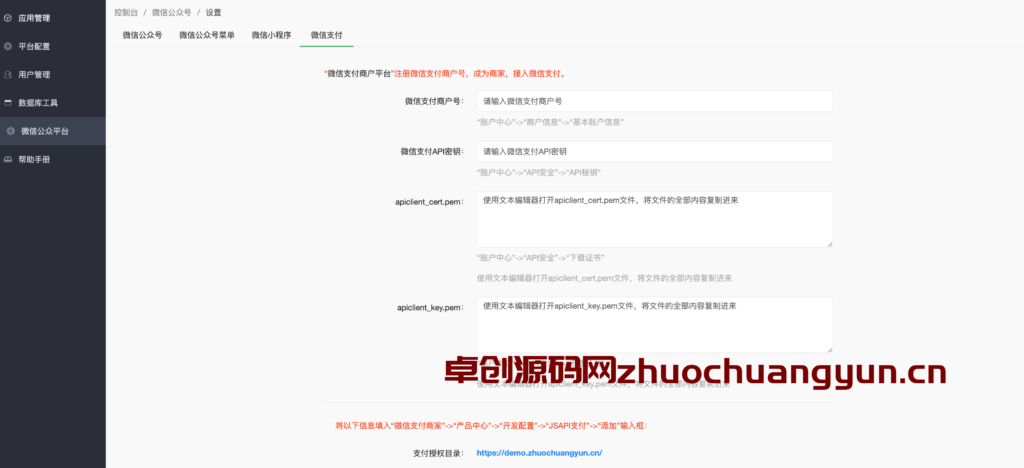This screenshot has height=468, width=1024.
Task: Switch to the 微信公众号菜单 tab
Action: pyautogui.click(x=207, y=35)
